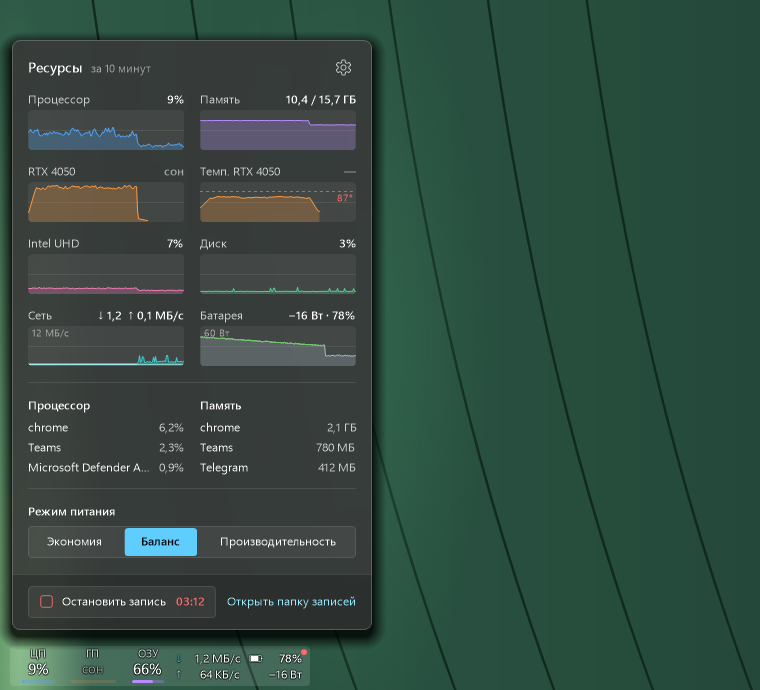Screen dimensions: 760x690
Task: Click the Intel UHD usage graph
Action: tap(106, 274)
